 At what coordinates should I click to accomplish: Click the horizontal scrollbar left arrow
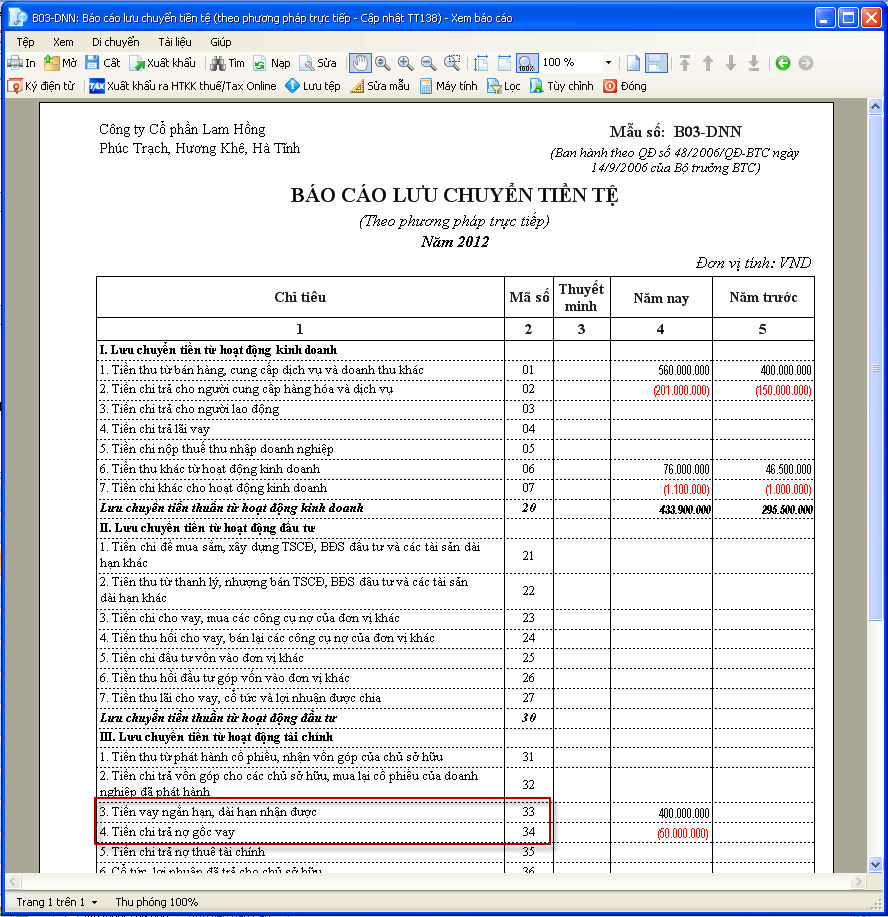pyautogui.click(x=13, y=881)
